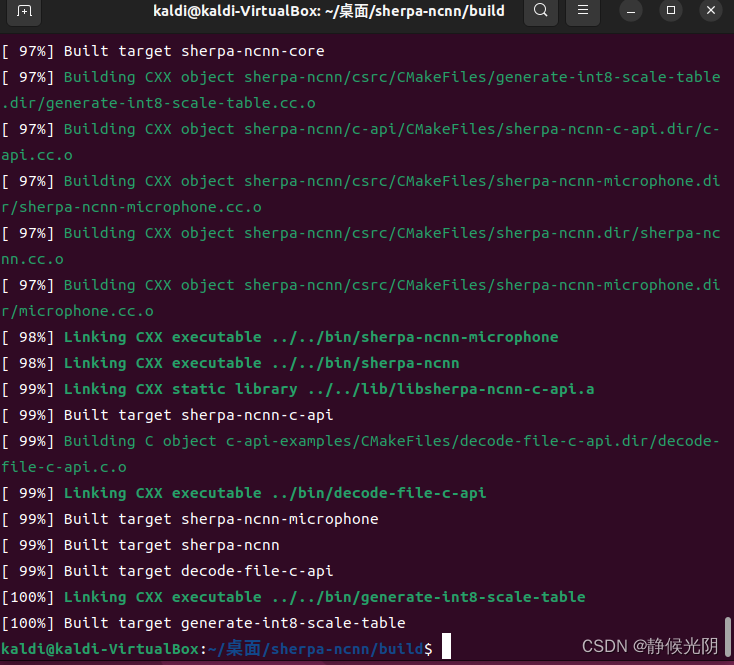This screenshot has width=734, height=665.
Task: Open a new terminal tab
Action: pos(24,11)
